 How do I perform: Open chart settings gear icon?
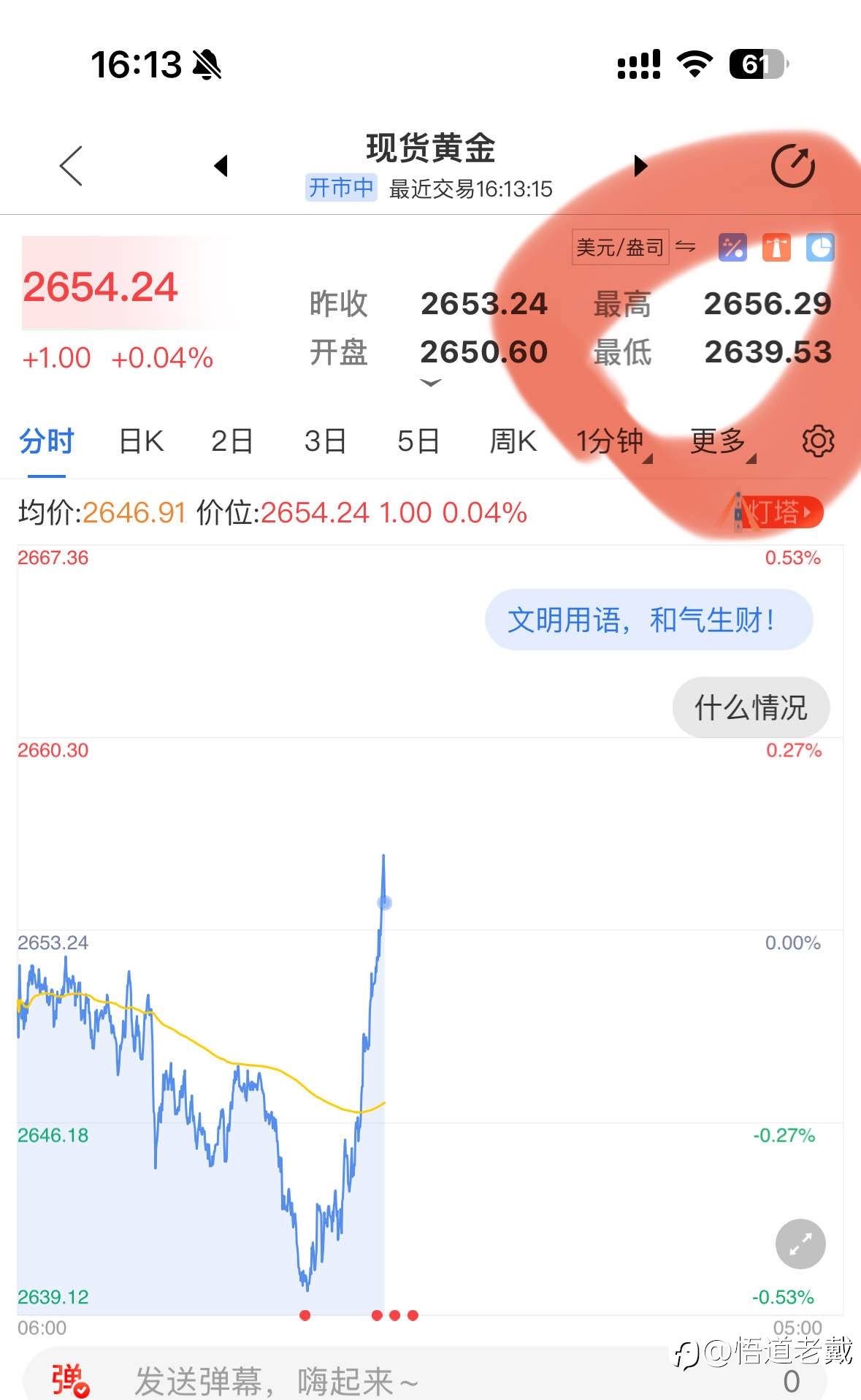818,441
